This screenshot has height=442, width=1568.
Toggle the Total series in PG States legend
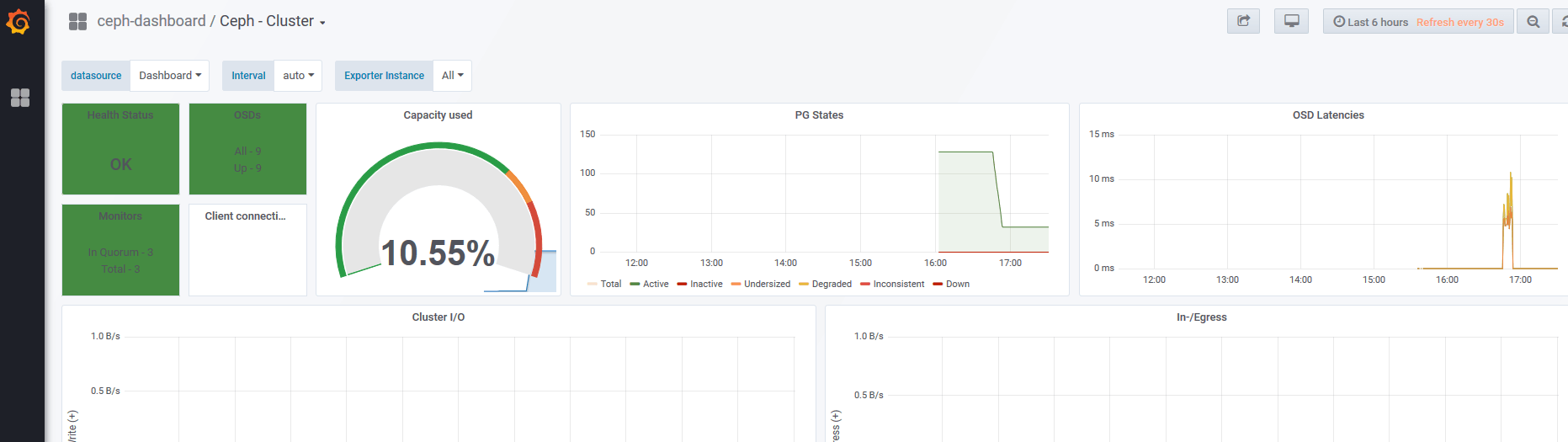[611, 285]
